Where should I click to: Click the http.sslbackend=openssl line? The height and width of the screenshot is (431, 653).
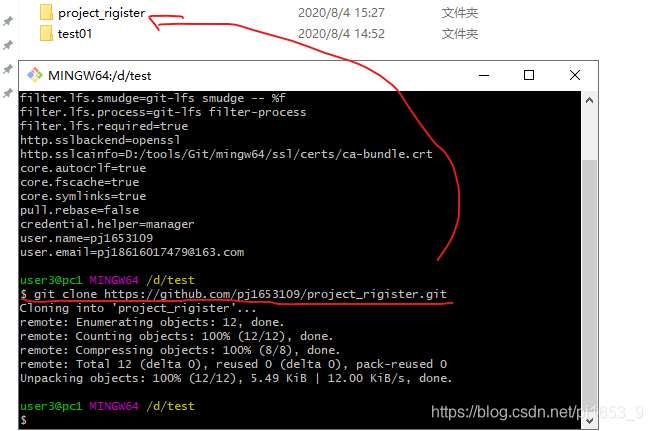click(x=100, y=140)
